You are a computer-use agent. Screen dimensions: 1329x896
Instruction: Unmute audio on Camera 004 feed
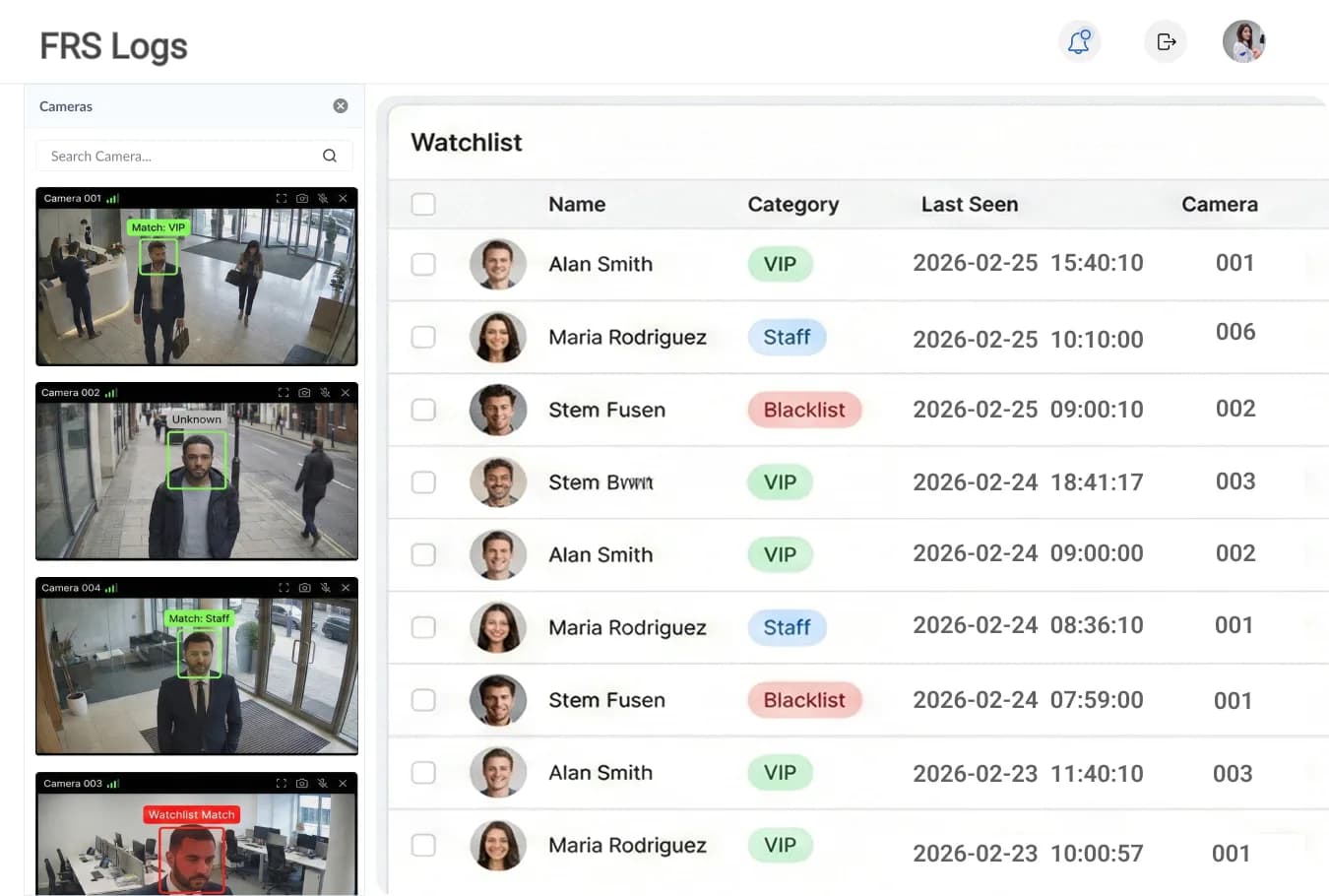coord(324,587)
